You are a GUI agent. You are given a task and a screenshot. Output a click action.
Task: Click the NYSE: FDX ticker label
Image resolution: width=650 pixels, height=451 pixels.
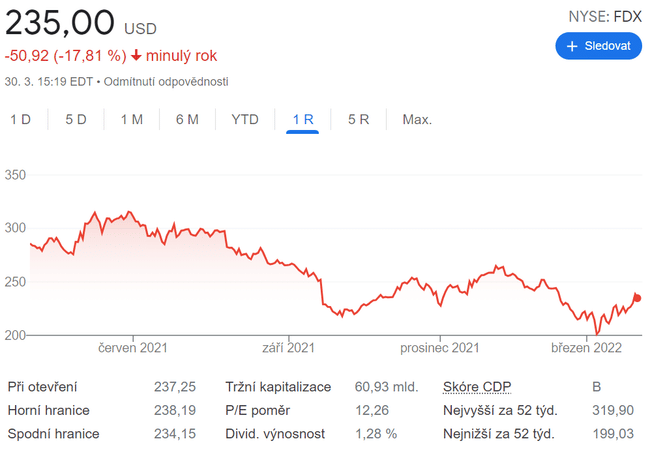pyautogui.click(x=603, y=14)
